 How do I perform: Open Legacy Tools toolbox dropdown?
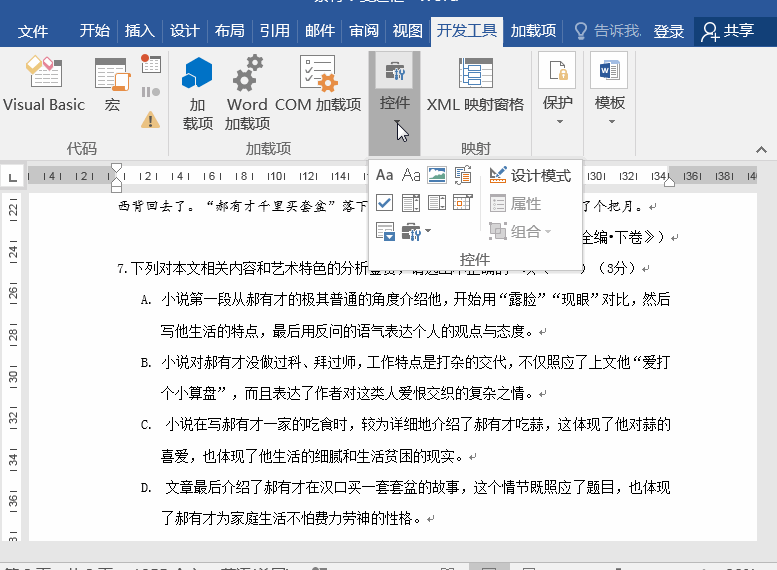[x=416, y=231]
